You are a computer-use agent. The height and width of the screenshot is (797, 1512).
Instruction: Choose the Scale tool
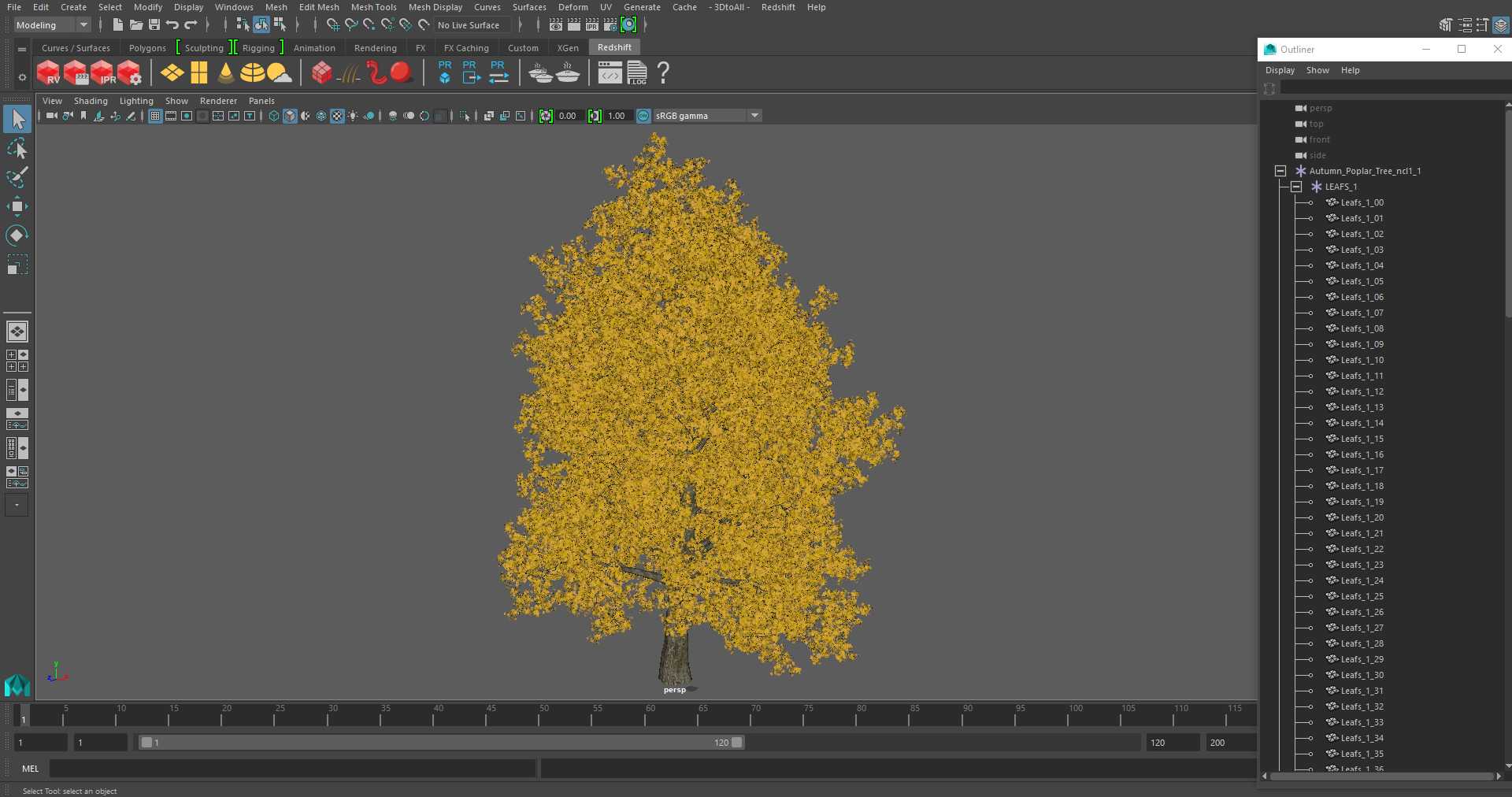click(x=17, y=265)
